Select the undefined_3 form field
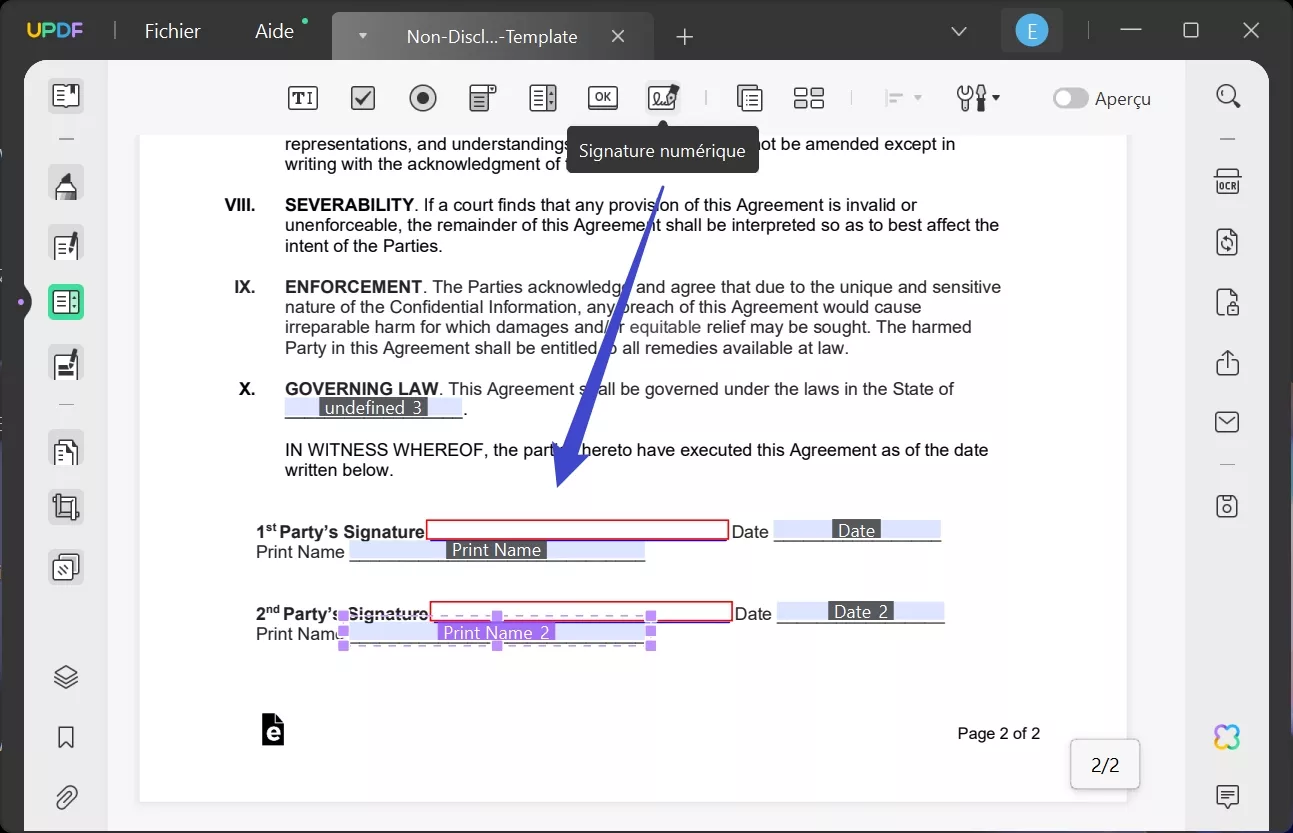 pyautogui.click(x=374, y=408)
